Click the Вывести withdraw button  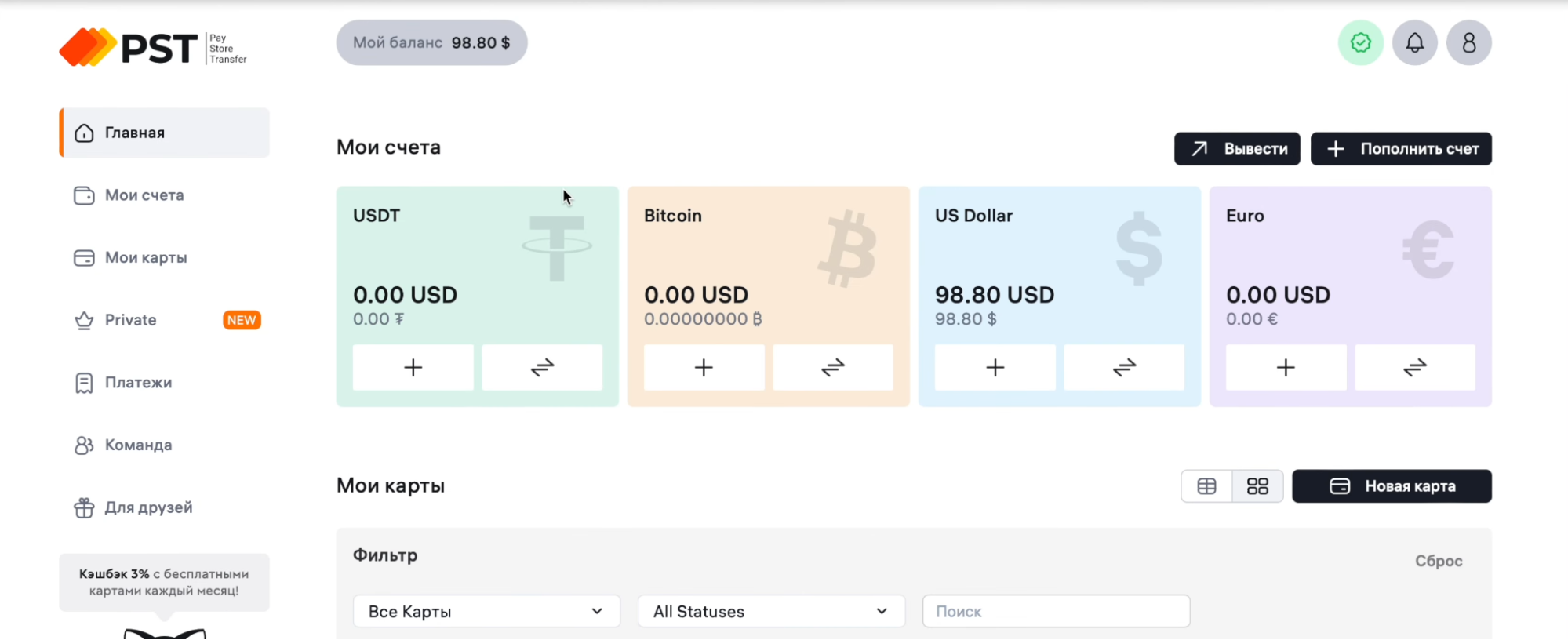(x=1237, y=149)
